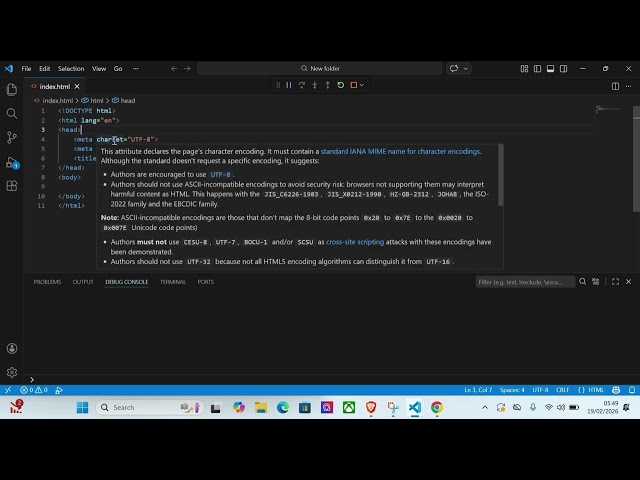Open the standard IANA MIME name link
Viewport: 640px width, 480px height.
click(x=400, y=151)
